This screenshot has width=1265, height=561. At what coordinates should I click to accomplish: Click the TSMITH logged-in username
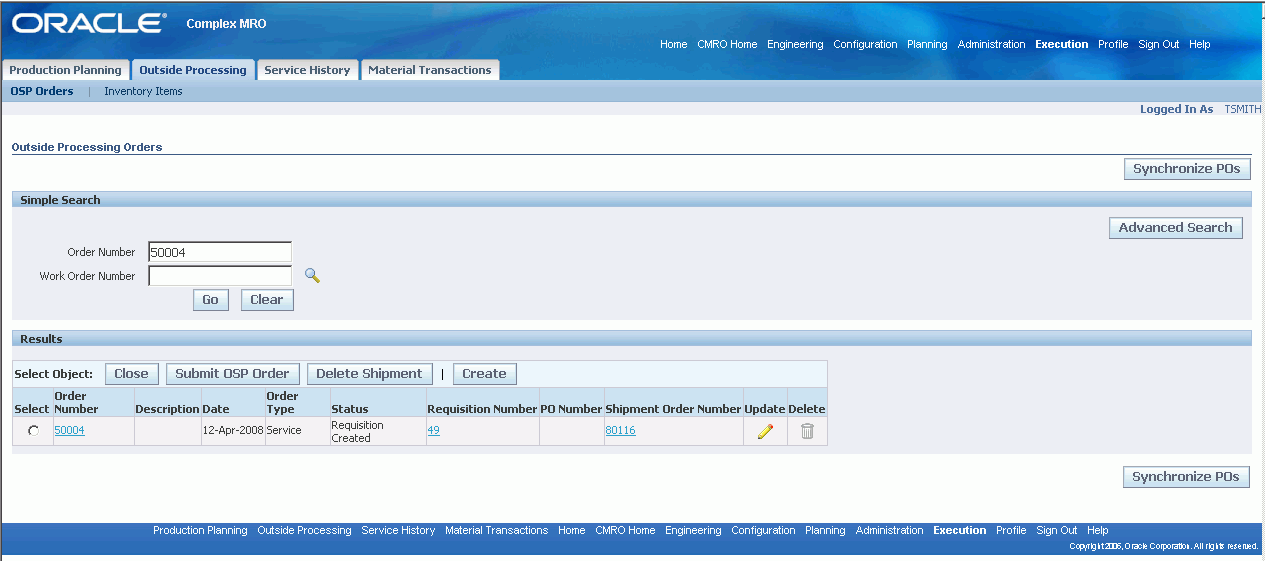[1242, 109]
